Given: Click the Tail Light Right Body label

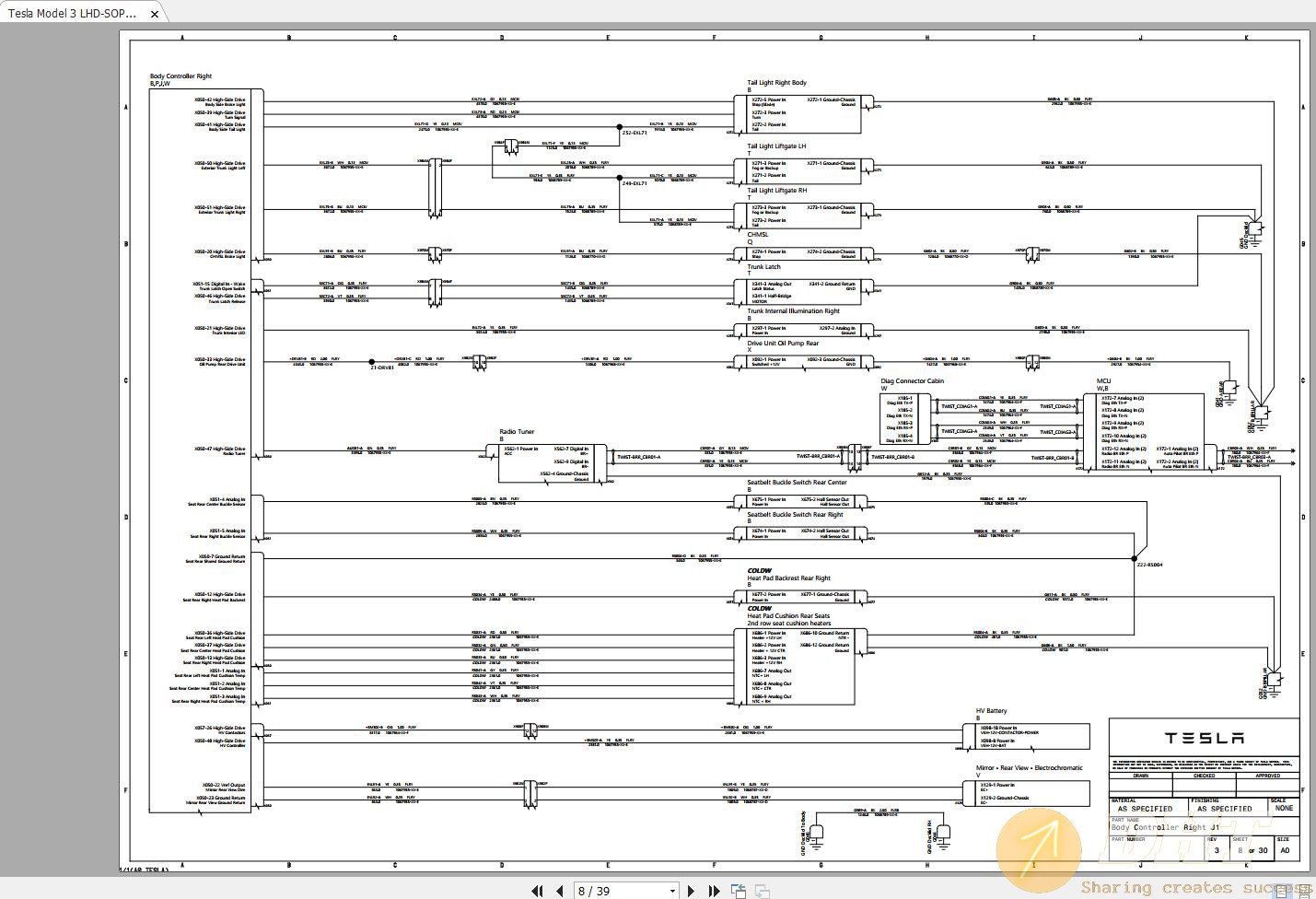Looking at the screenshot, I should click(776, 83).
